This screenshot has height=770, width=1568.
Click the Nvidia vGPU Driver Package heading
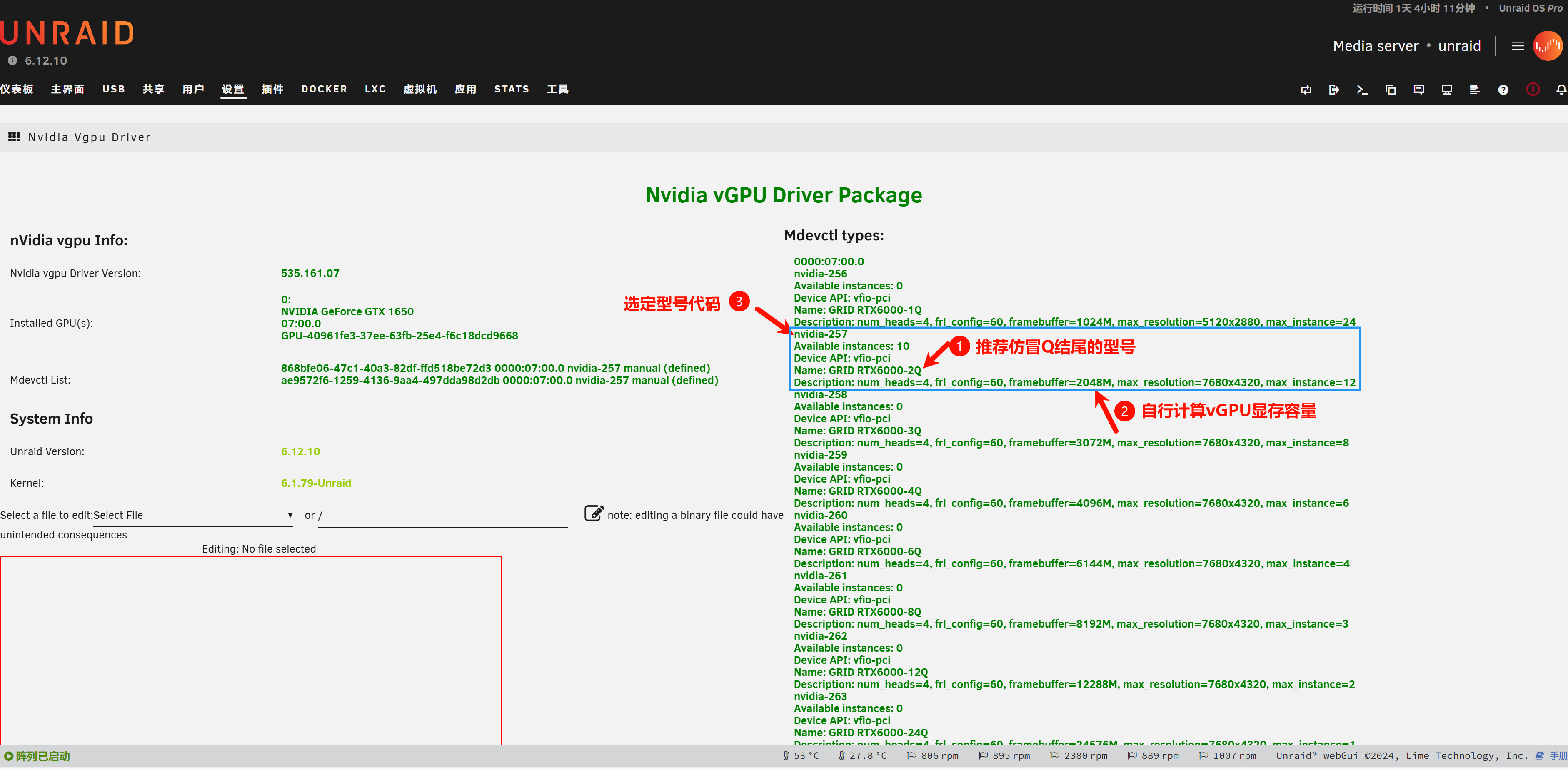[x=784, y=195]
